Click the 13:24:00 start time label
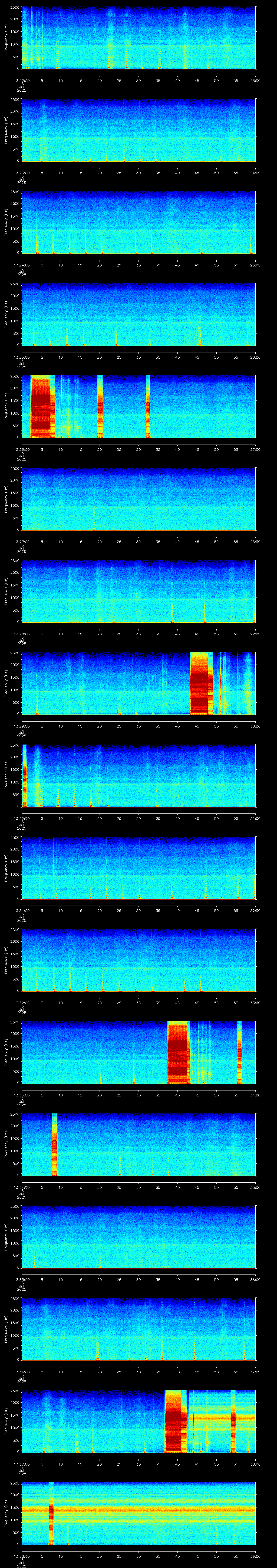This screenshot has width=277, height=1568. point(22,265)
